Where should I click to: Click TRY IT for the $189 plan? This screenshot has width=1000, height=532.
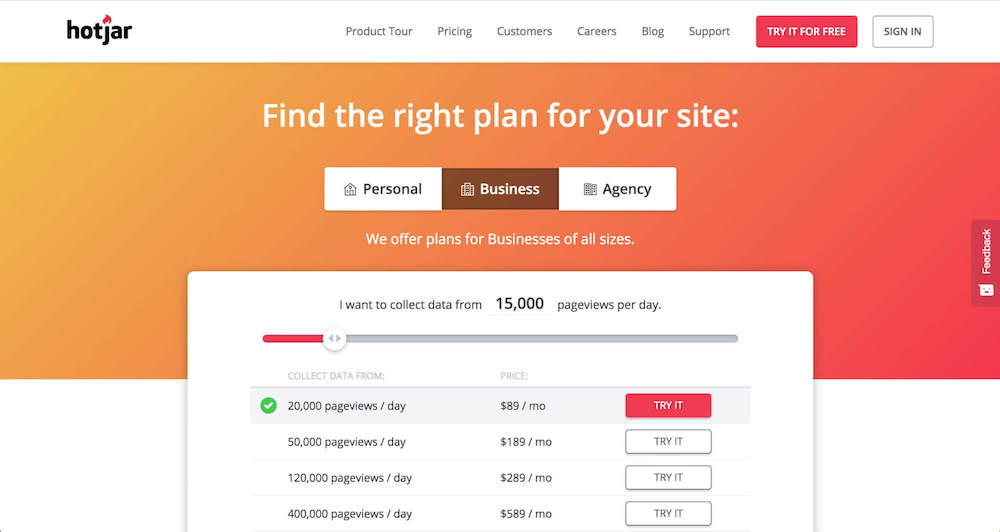(668, 441)
